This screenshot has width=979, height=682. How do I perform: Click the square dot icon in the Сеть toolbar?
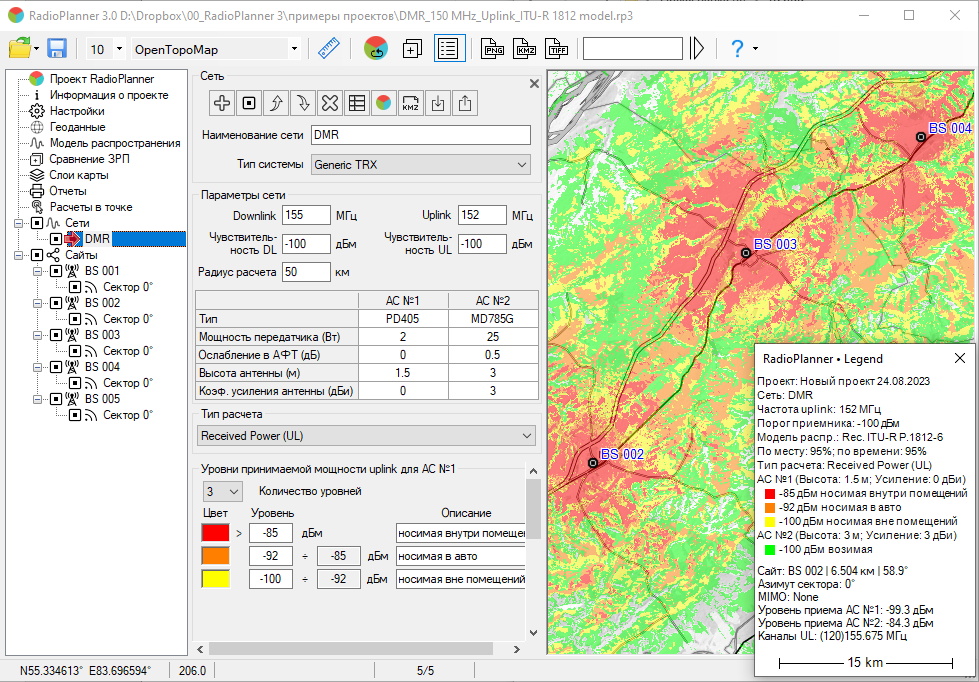pos(248,103)
